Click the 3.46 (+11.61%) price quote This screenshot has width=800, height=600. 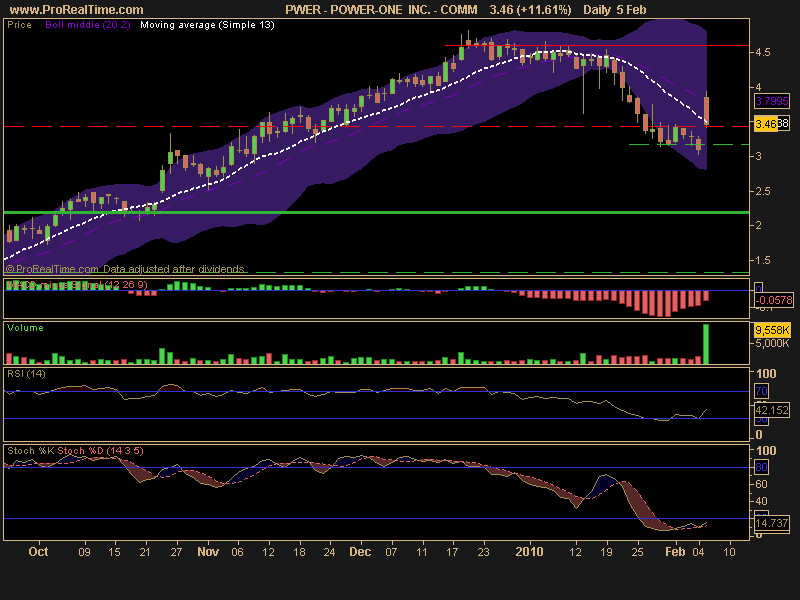(x=530, y=10)
